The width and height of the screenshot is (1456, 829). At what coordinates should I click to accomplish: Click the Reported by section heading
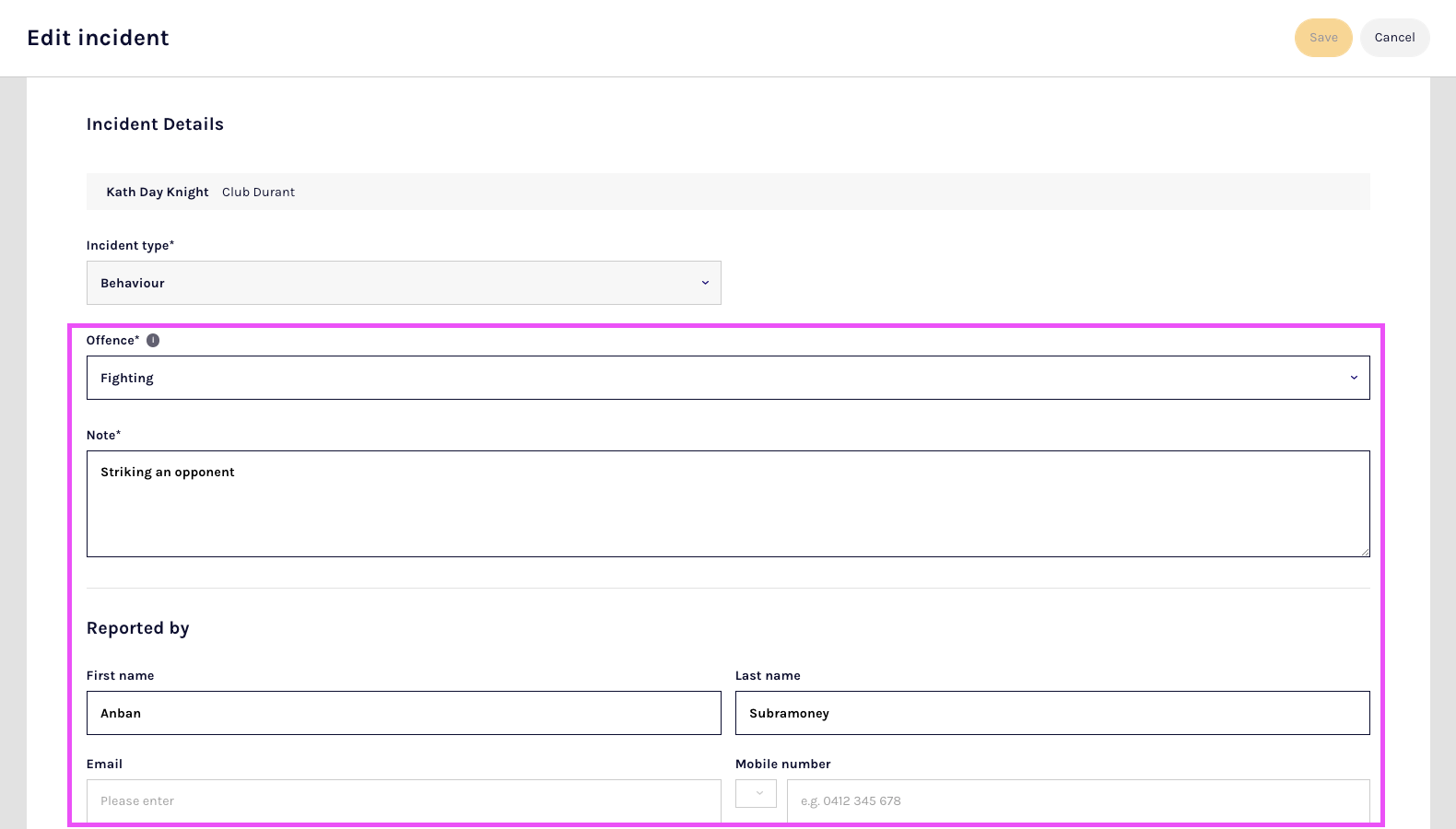coord(138,628)
